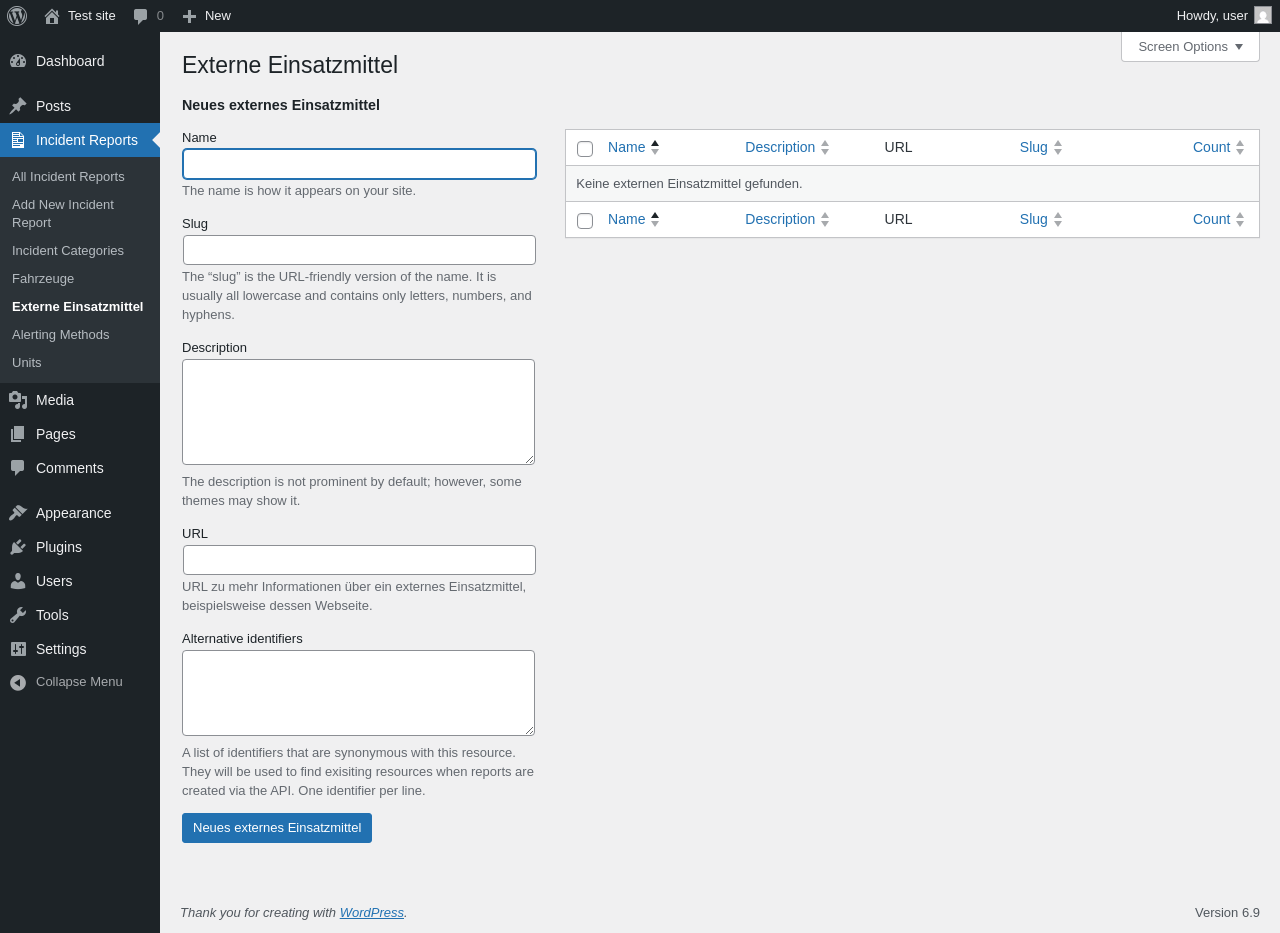Click the Posts pushpin icon
The image size is (1280, 933).
[x=18, y=106]
